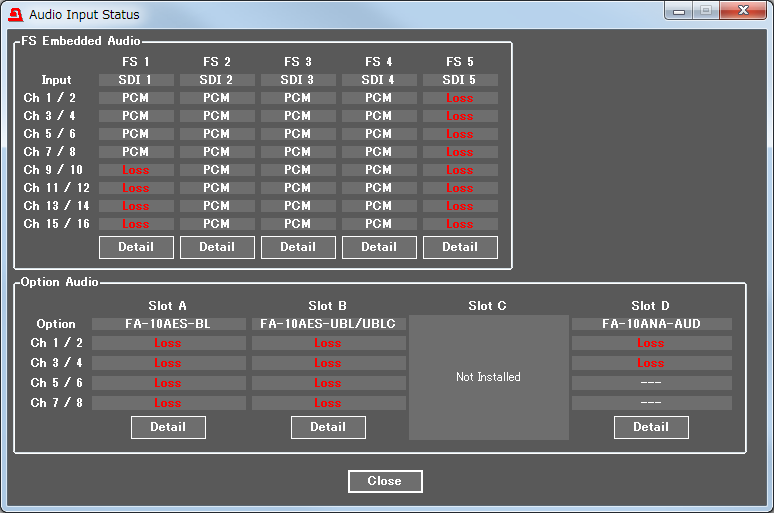Viewport: 774px width, 513px height.
Task: View Detail under the FS 4 column
Action: 379,247
